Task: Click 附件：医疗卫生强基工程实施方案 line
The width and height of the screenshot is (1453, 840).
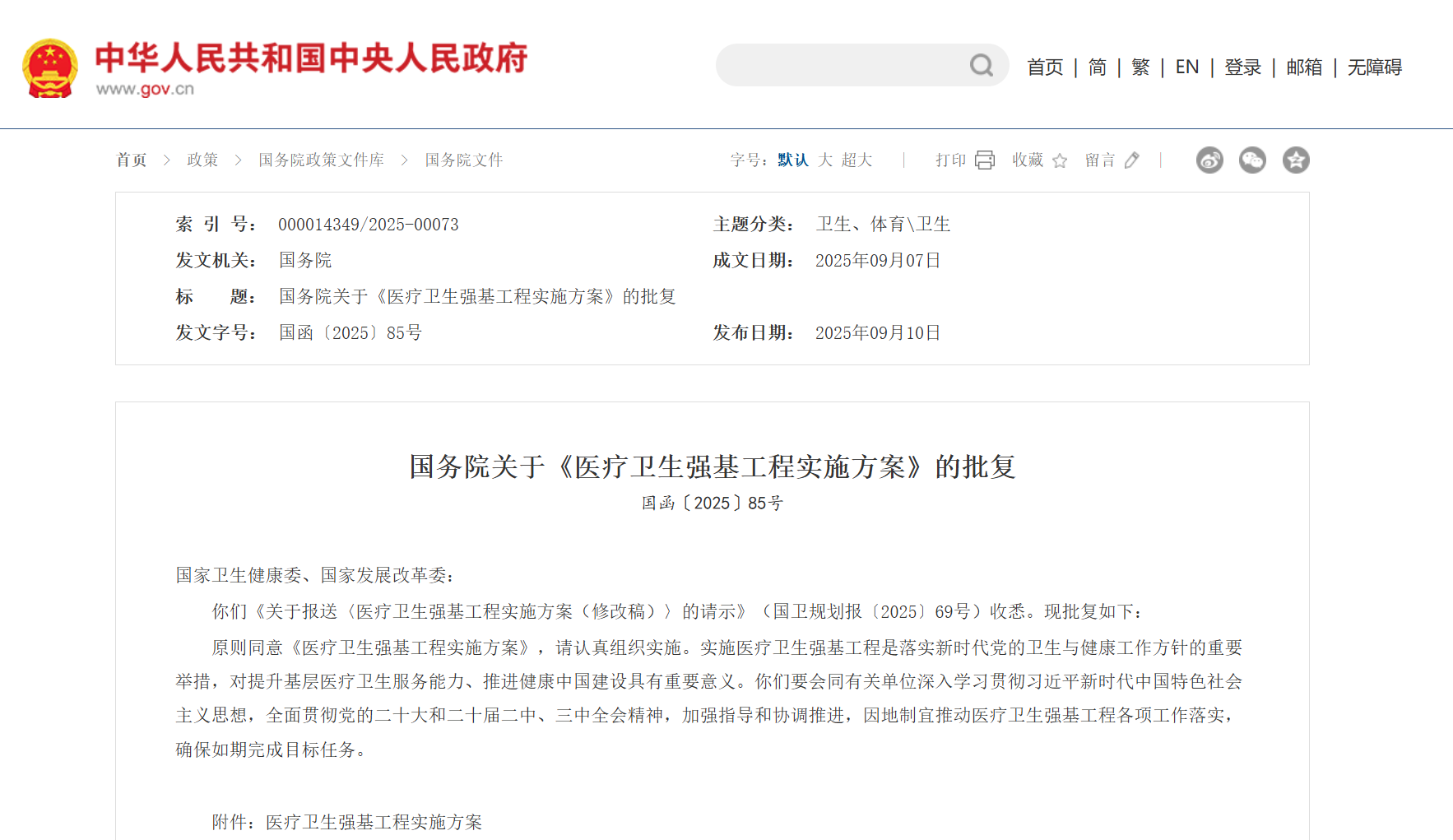Action: pos(347,822)
